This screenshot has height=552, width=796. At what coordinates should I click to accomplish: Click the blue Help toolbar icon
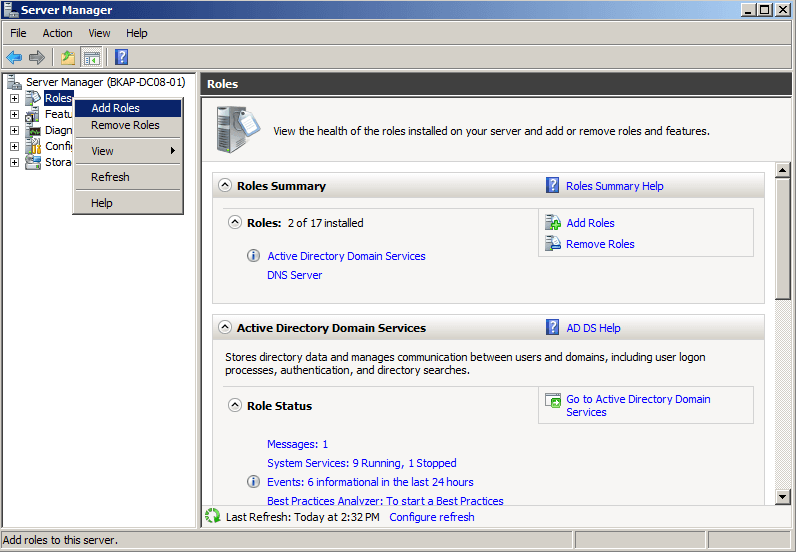(x=121, y=57)
